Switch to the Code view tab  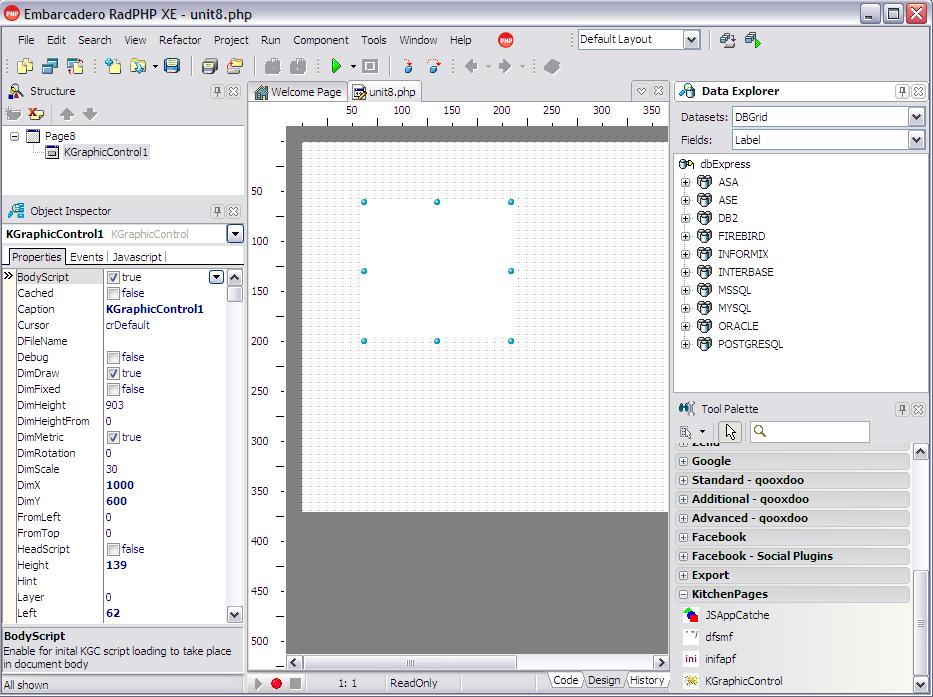(565, 680)
